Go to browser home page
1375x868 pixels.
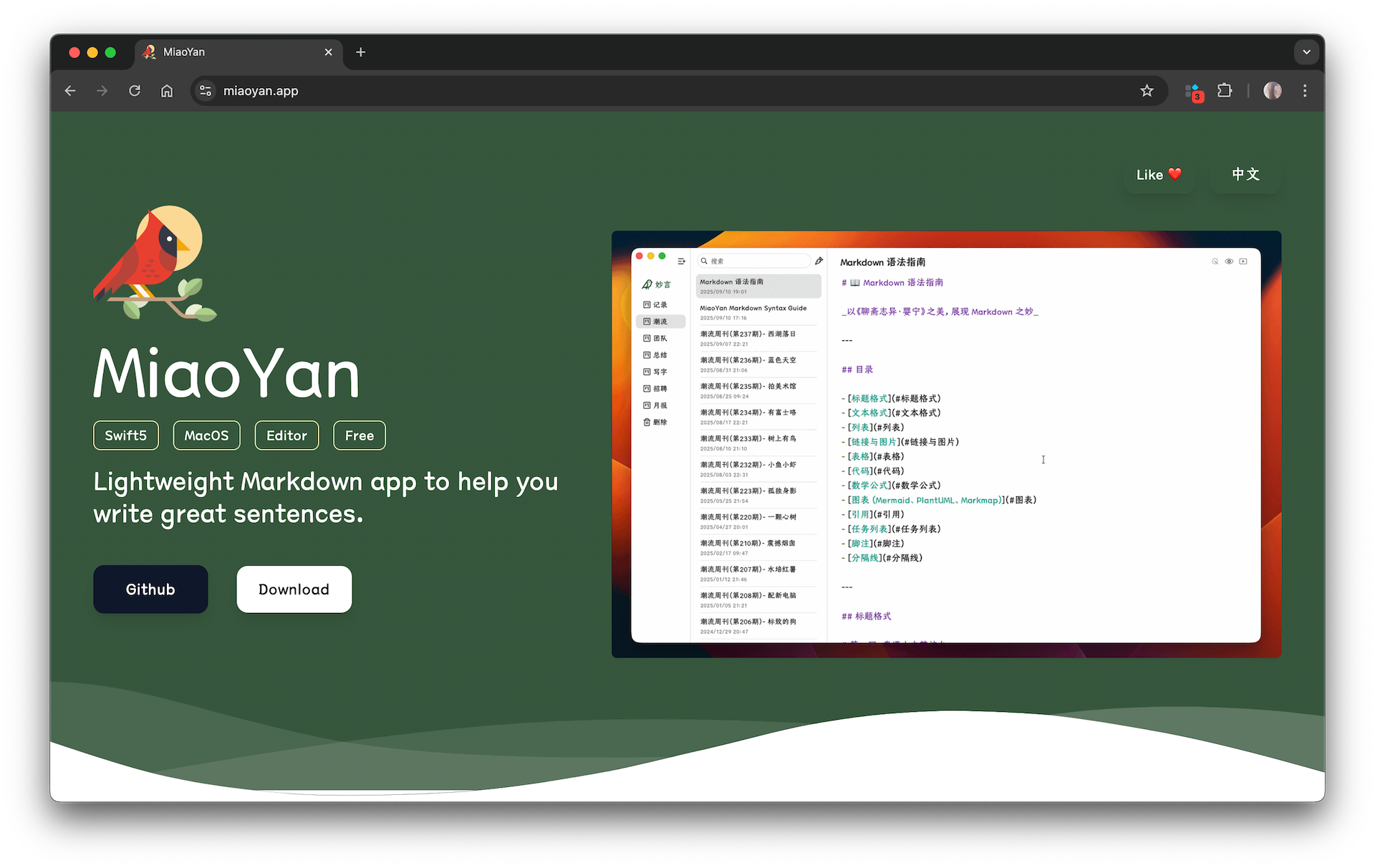(x=167, y=91)
